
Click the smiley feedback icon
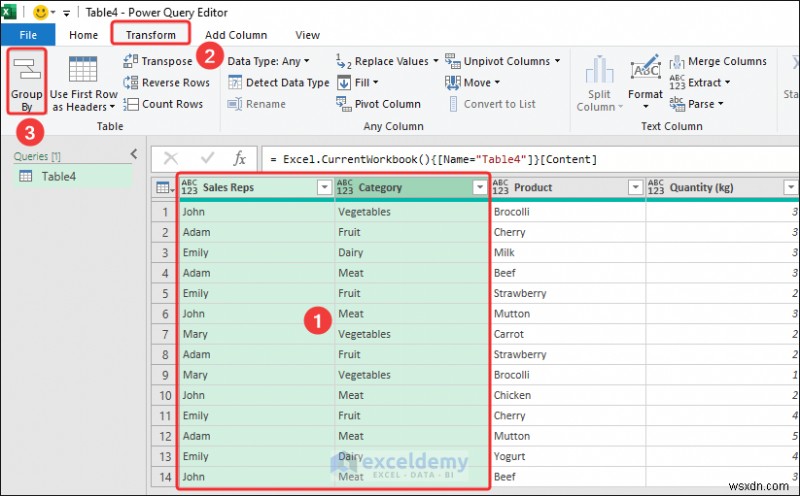tap(40, 12)
